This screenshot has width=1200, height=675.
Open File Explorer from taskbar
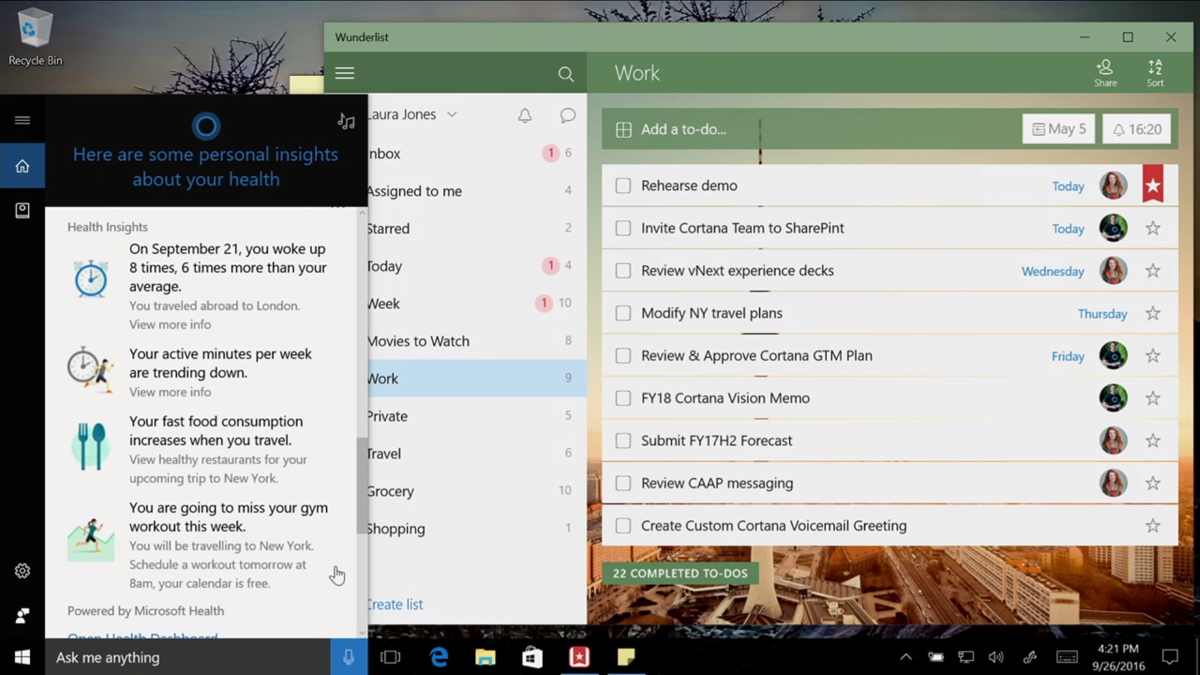485,657
